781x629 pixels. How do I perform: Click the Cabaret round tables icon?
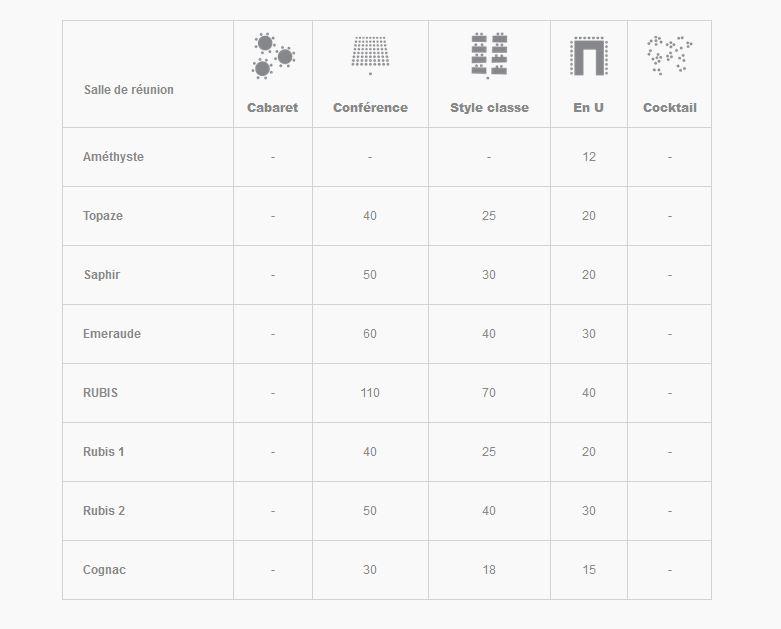click(273, 56)
